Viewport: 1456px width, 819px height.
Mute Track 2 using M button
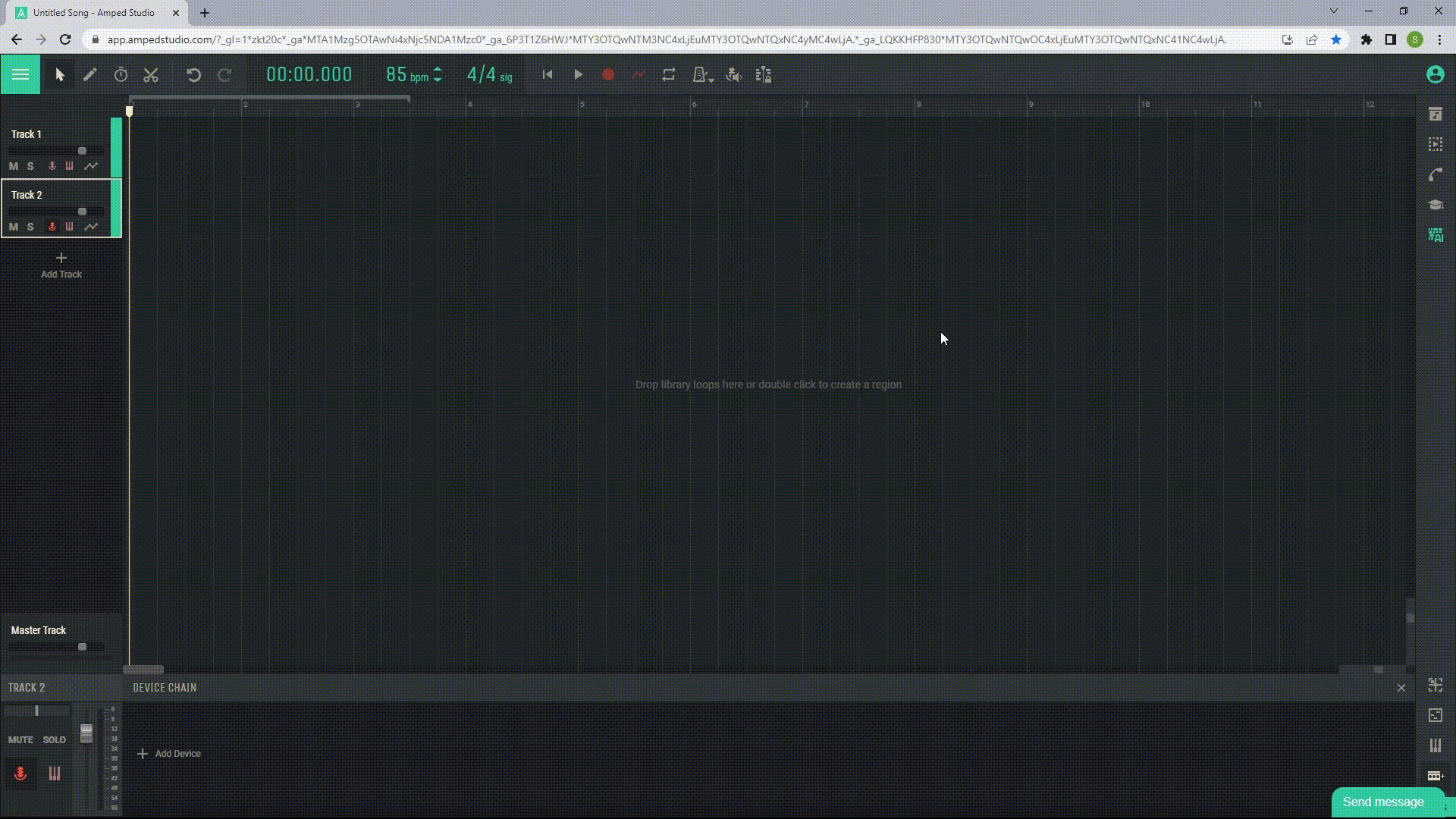click(13, 226)
